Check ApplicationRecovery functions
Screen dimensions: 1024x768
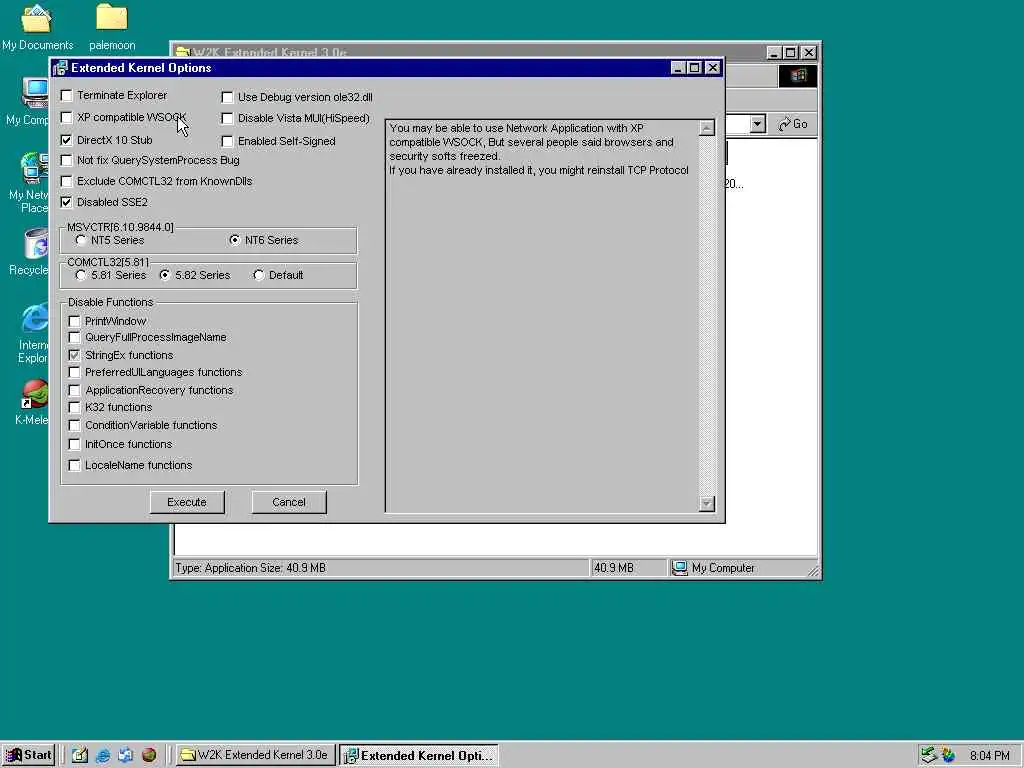pos(74,390)
